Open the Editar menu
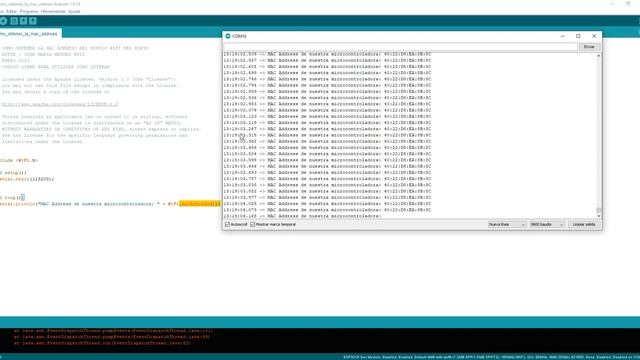Image resolution: width=640 pixels, height=360 pixels. [11, 11]
